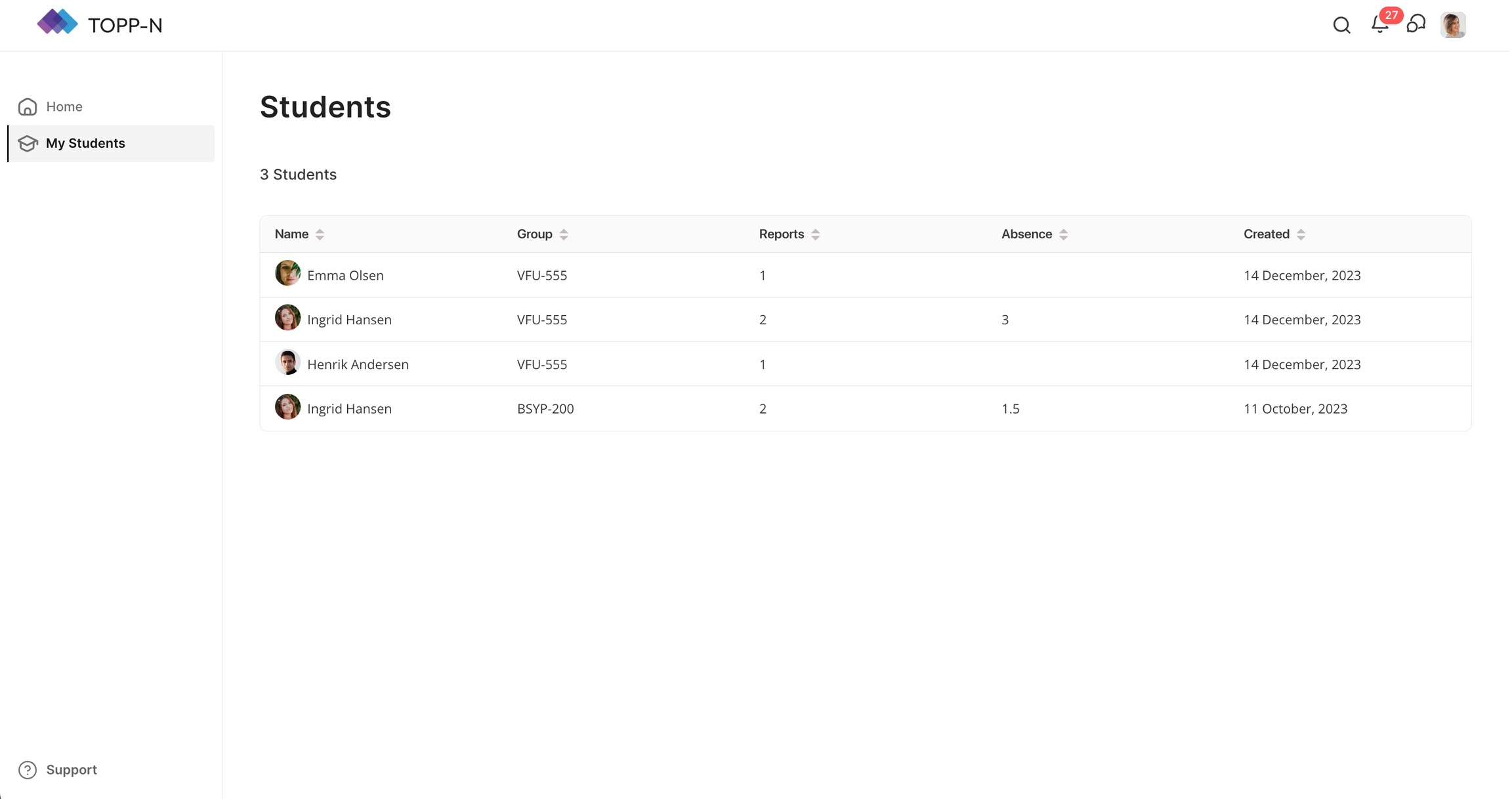
Task: Open user profile avatar in header
Action: click(1452, 25)
